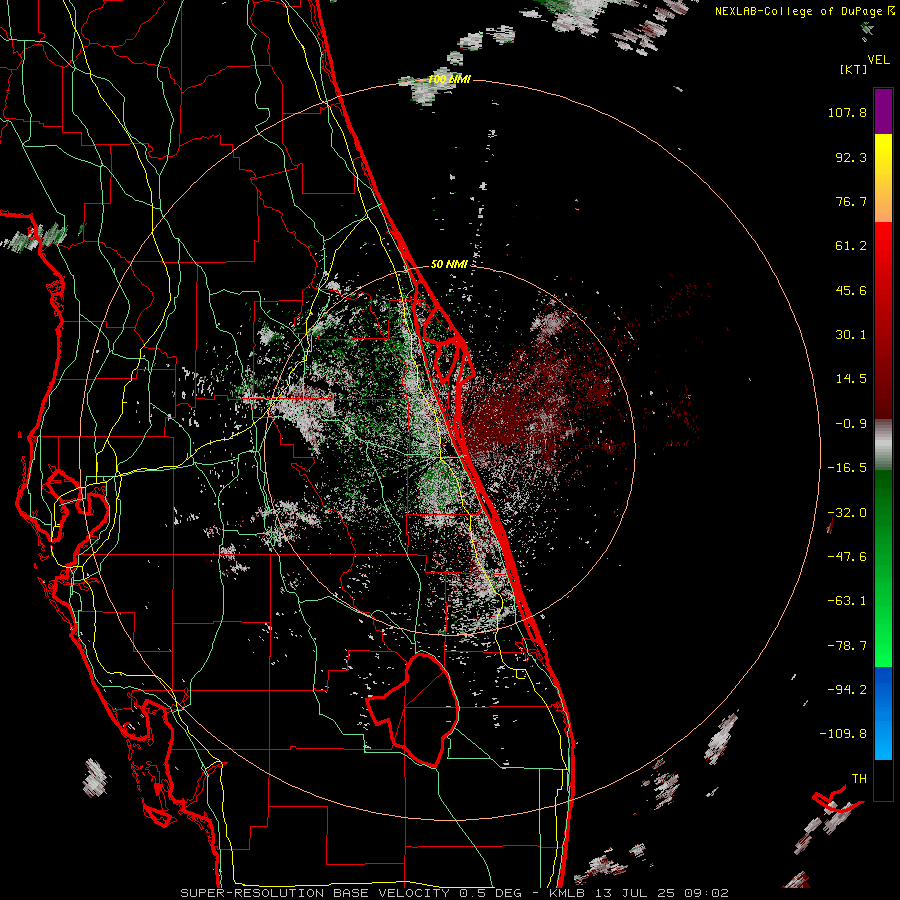Click the 76.7 value on velocity scale
Image resolution: width=900 pixels, height=900 pixels.
[x=851, y=201]
